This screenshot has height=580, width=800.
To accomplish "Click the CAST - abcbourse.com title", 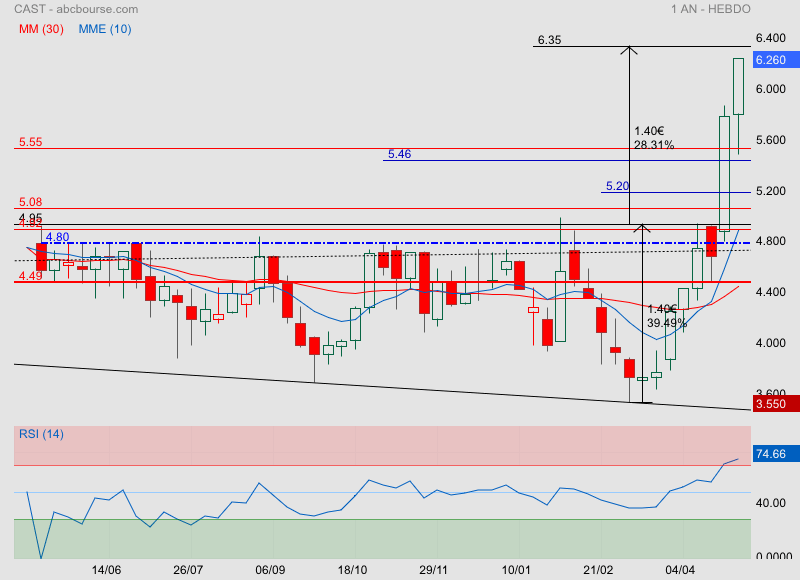I will click(76, 9).
